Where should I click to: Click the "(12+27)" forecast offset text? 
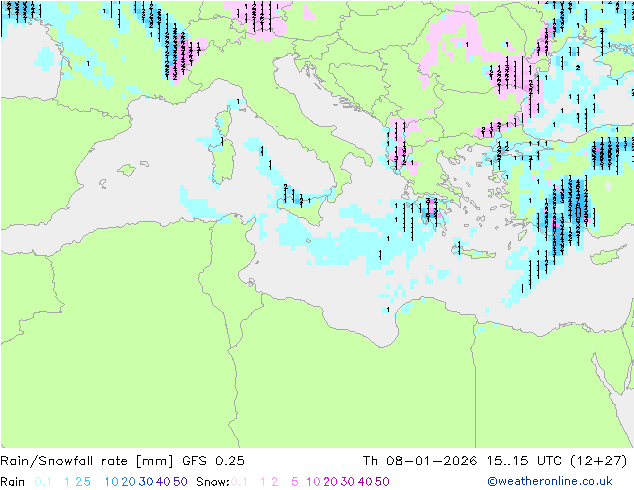coord(599,461)
